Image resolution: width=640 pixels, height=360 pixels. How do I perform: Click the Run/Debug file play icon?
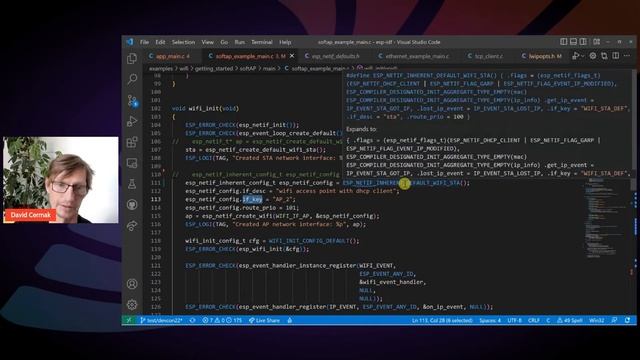[x=576, y=56]
